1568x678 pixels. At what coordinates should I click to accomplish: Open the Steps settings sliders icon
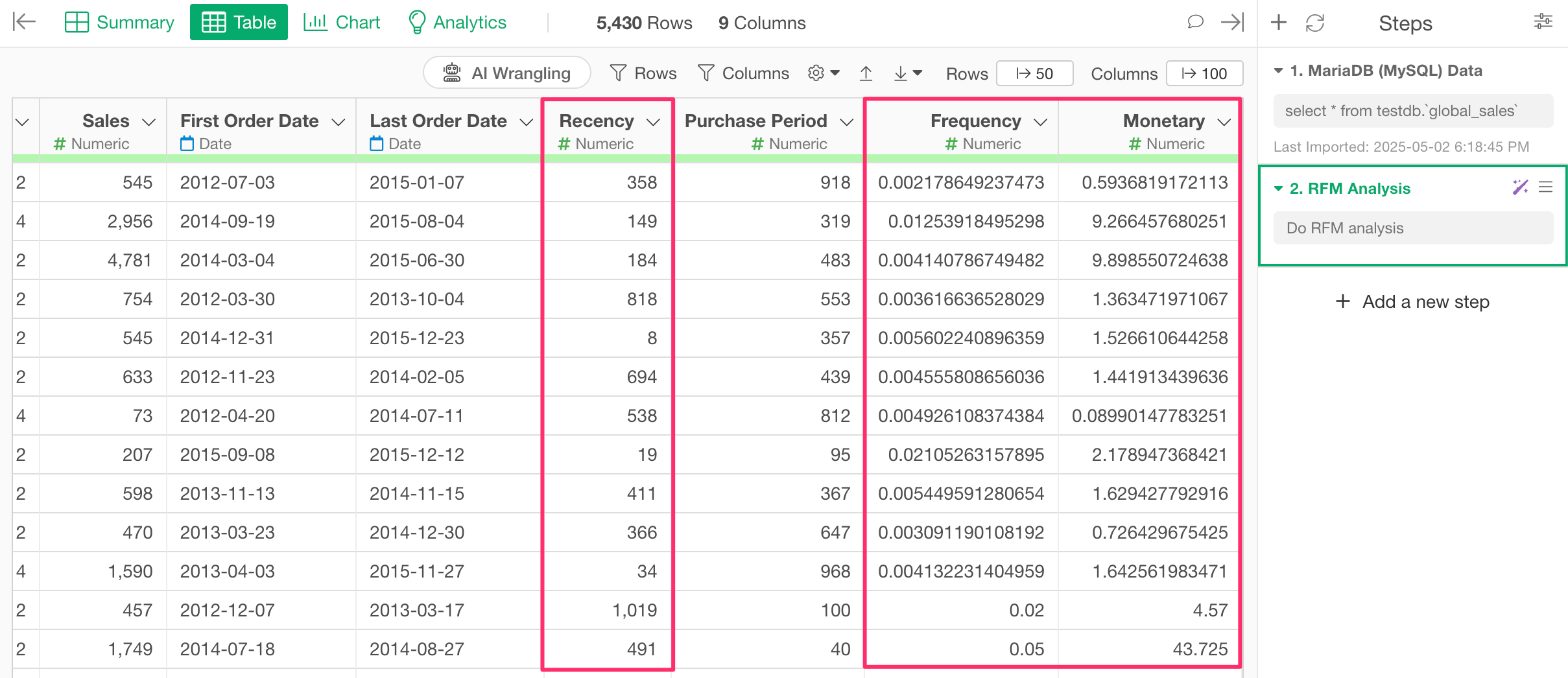tap(1543, 22)
